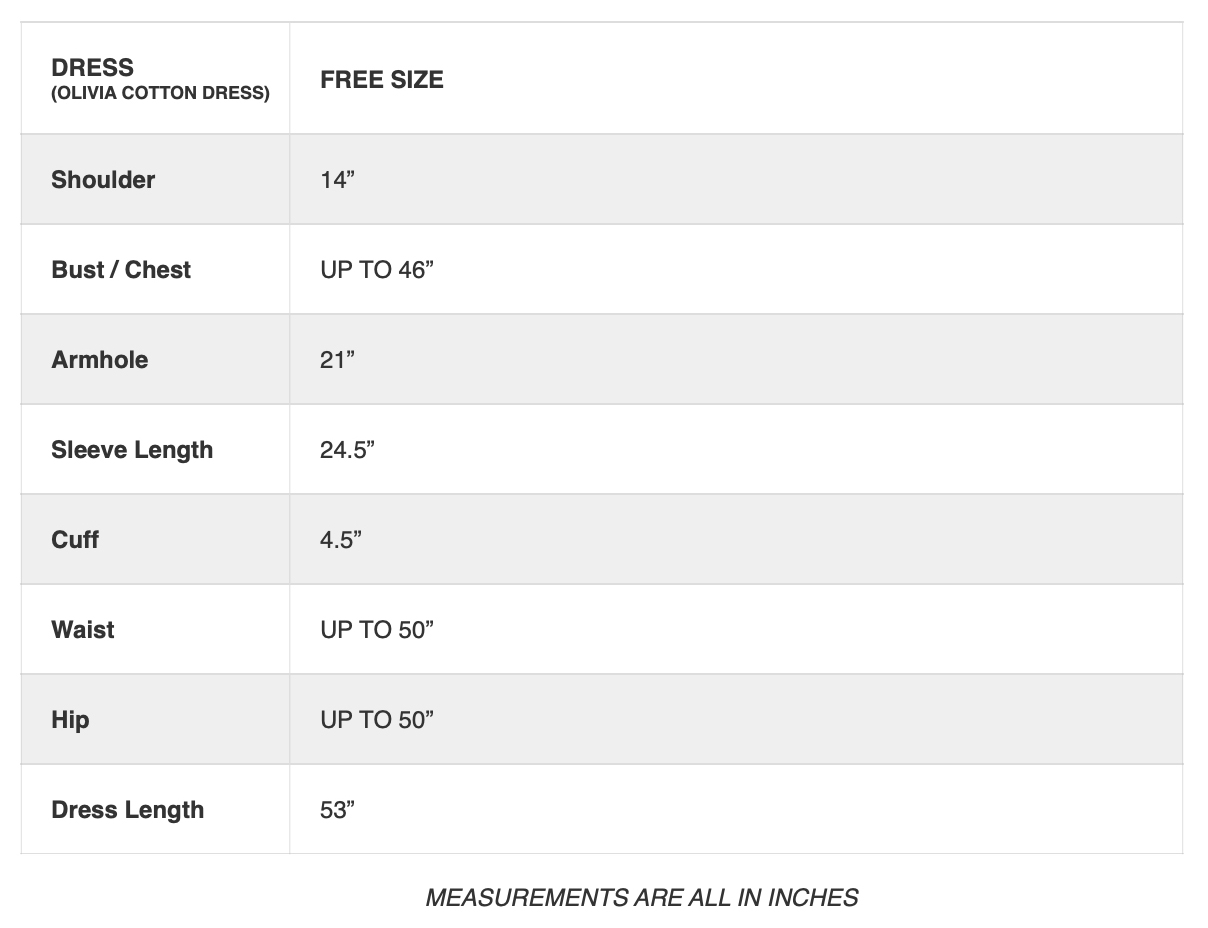This screenshot has height=928, width=1208.
Task: Click the UP TO 46” bust value
Action: 377,270
